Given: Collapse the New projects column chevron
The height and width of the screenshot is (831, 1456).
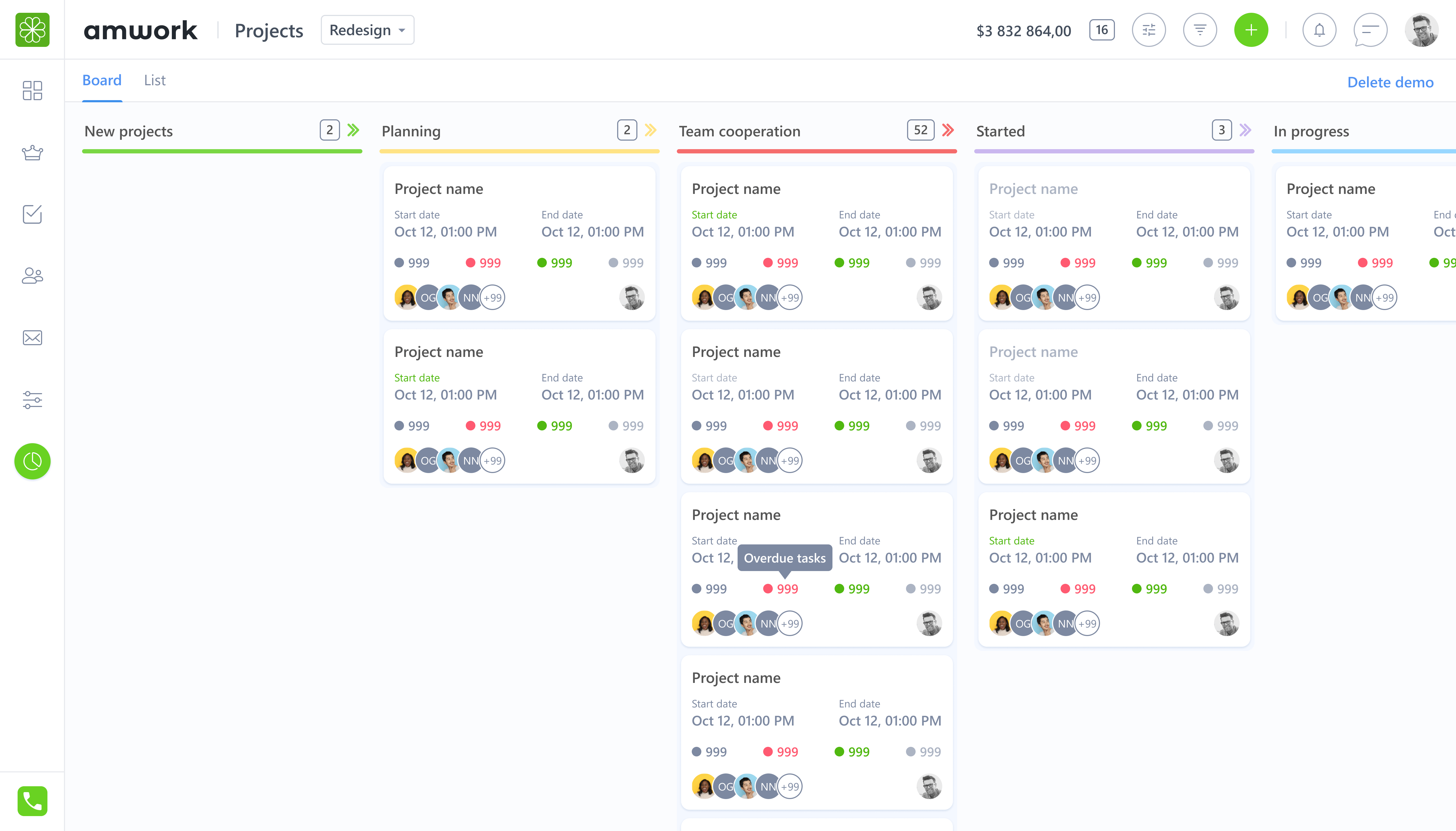Looking at the screenshot, I should [353, 130].
